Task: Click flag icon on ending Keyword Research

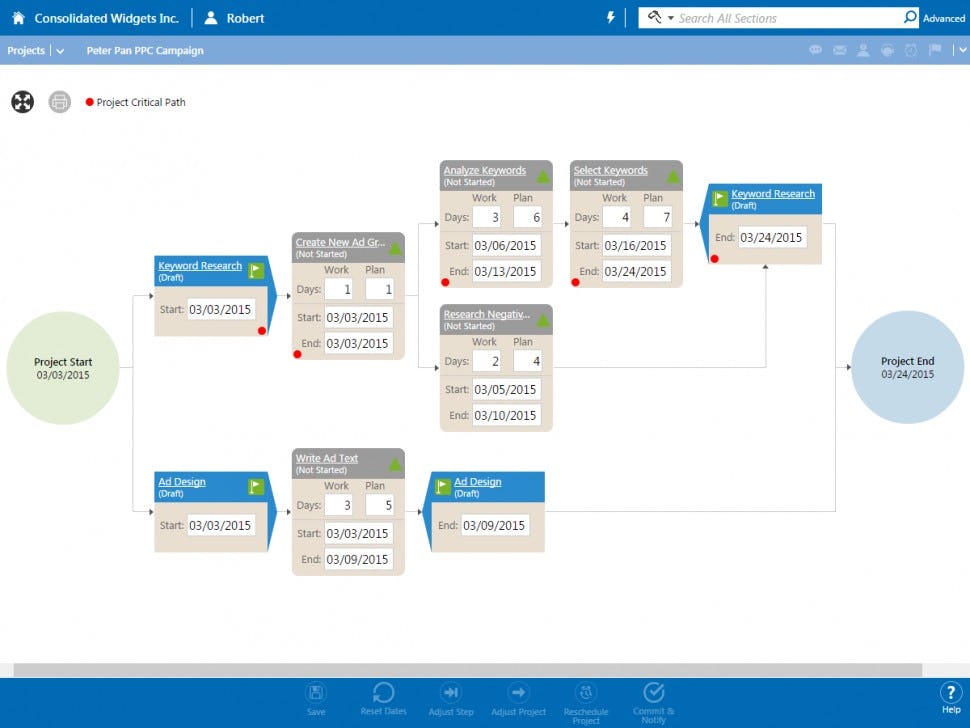Action: (x=719, y=199)
